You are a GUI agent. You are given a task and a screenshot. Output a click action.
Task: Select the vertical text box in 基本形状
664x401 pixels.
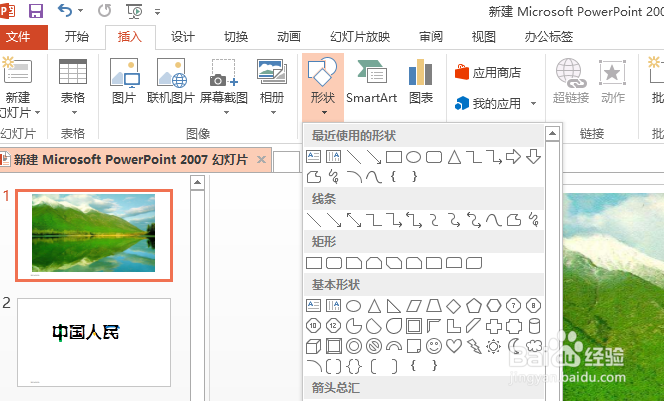point(333,305)
